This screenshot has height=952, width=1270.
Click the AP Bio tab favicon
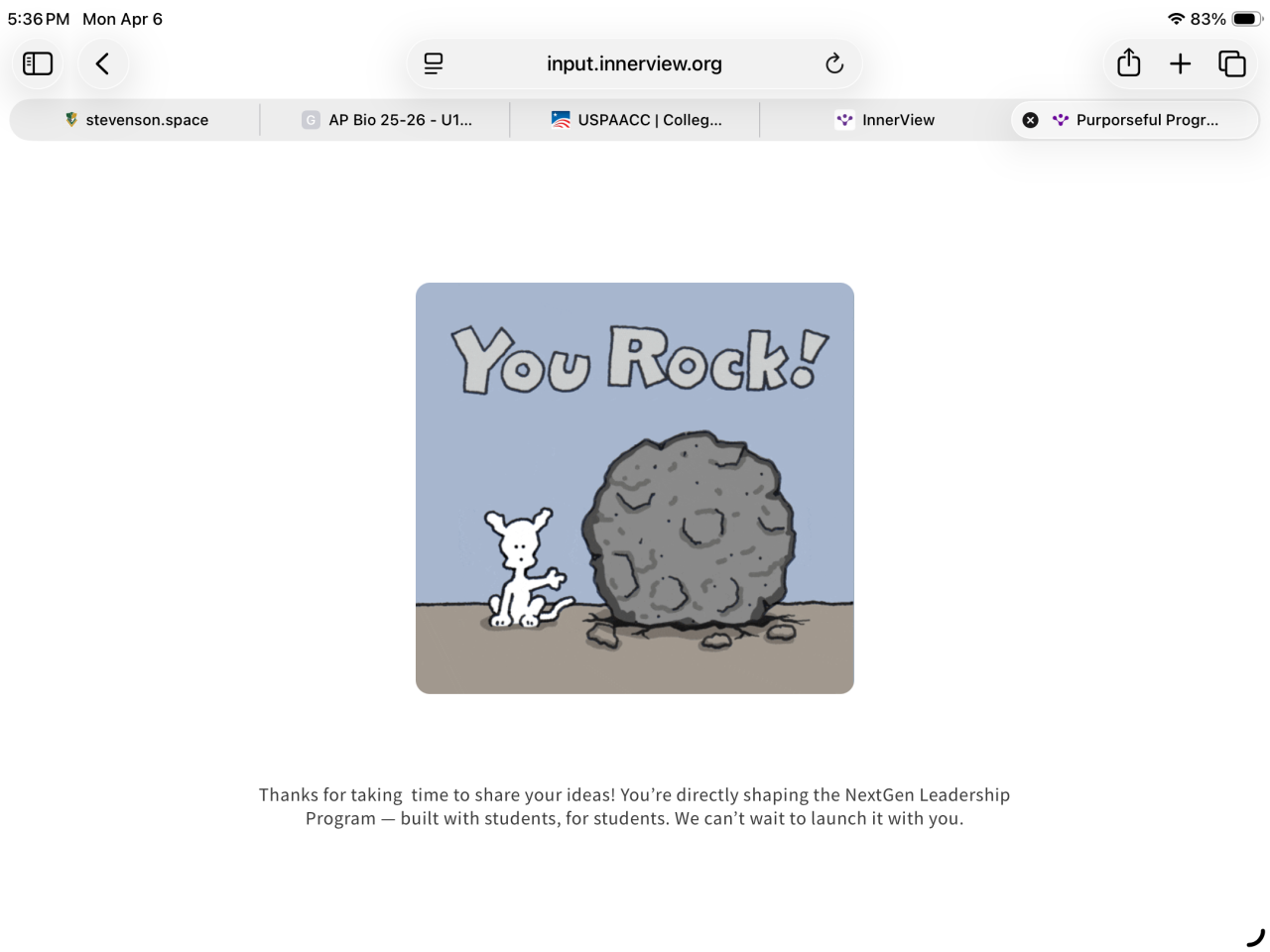(x=311, y=120)
